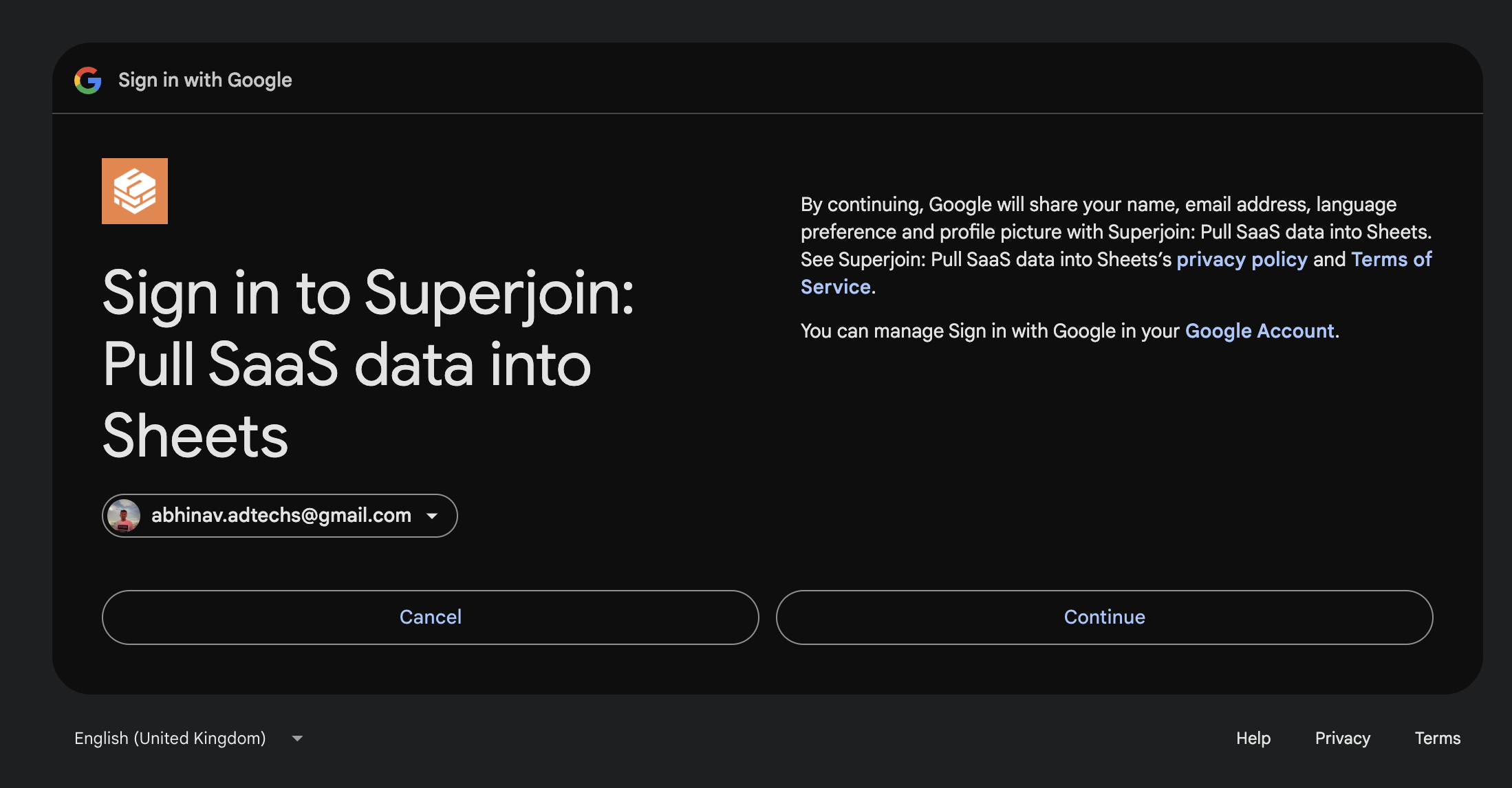Click the 'You can manage Sign in' sentence

(x=991, y=331)
